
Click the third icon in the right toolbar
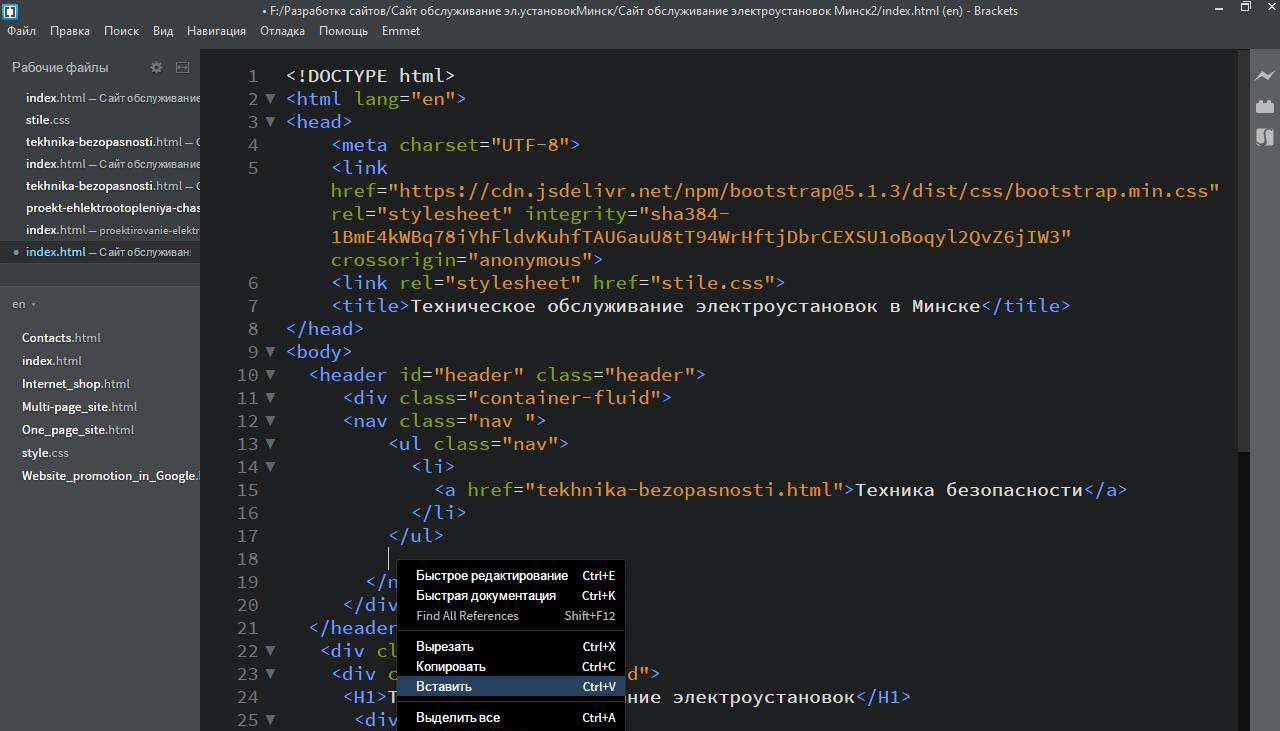pyautogui.click(x=1264, y=137)
